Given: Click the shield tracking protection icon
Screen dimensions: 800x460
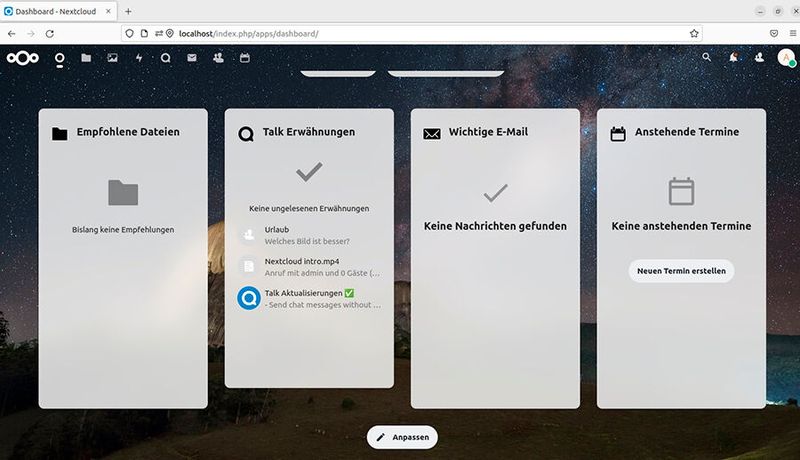Looking at the screenshot, I should (x=130, y=34).
